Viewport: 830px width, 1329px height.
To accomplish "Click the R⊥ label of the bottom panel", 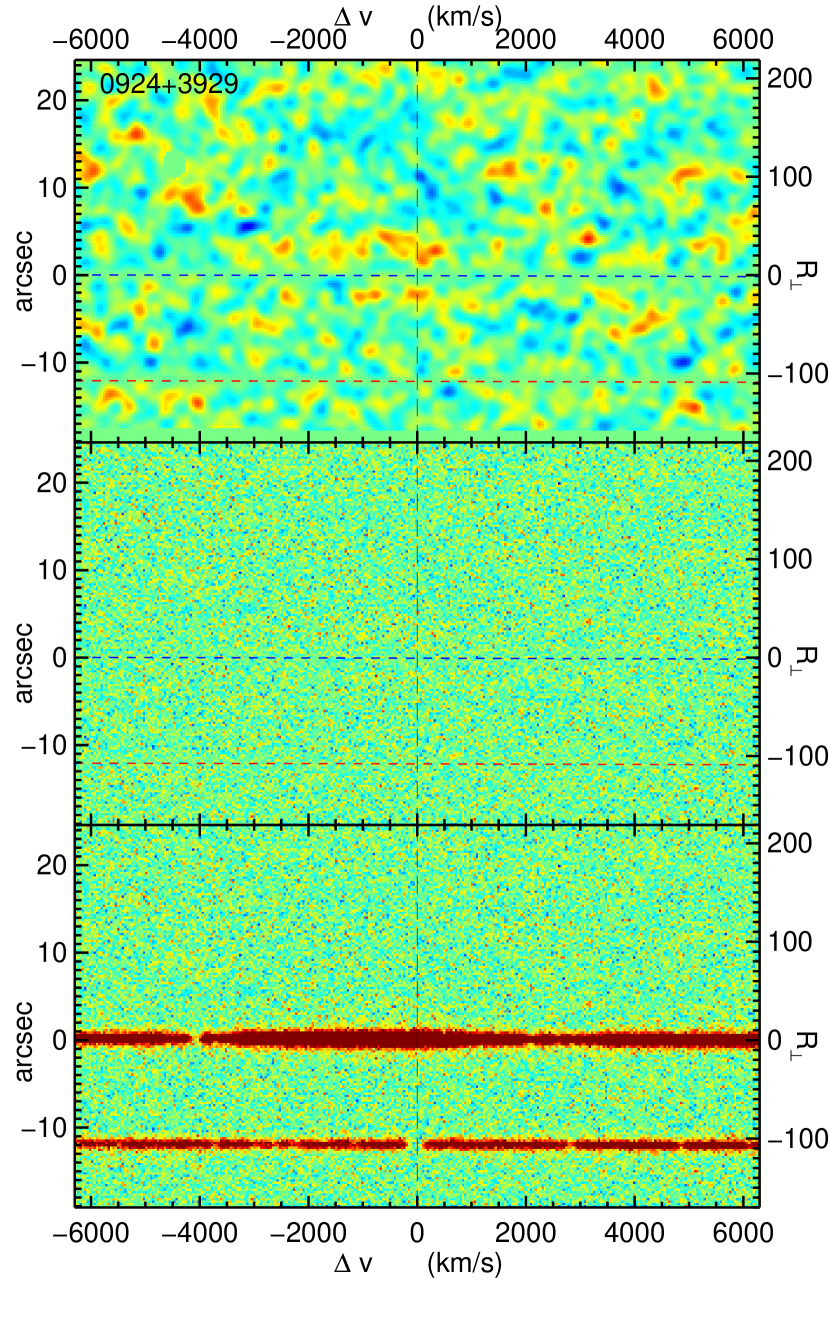I will (x=806, y=1040).
